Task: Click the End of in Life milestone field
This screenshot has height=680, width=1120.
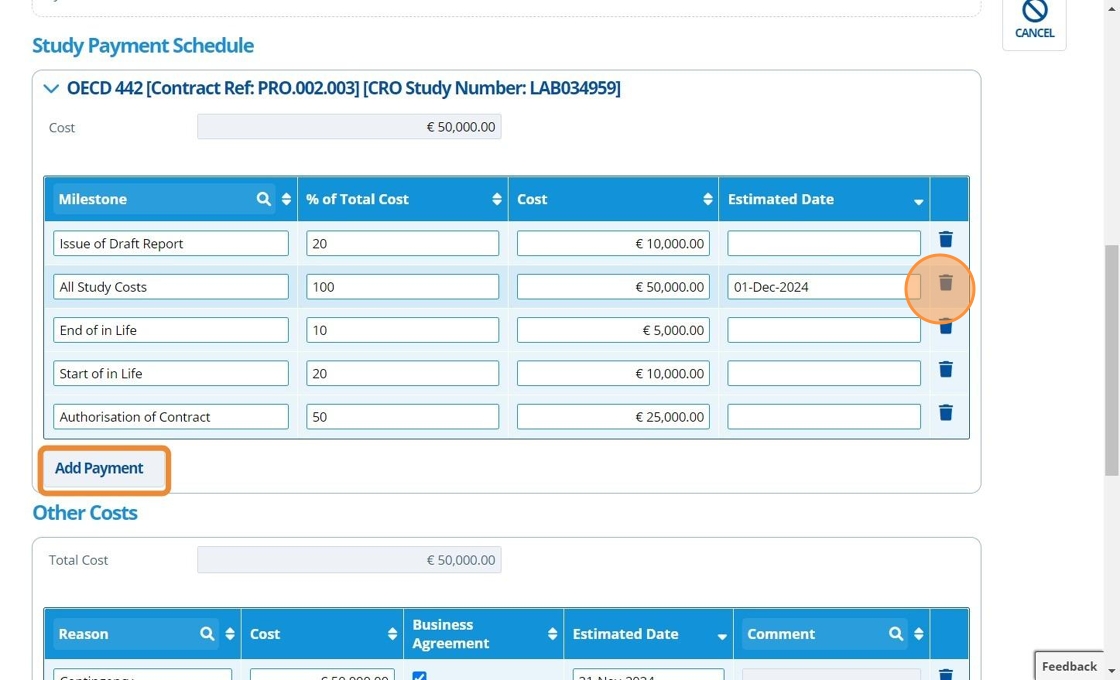Action: [x=171, y=330]
